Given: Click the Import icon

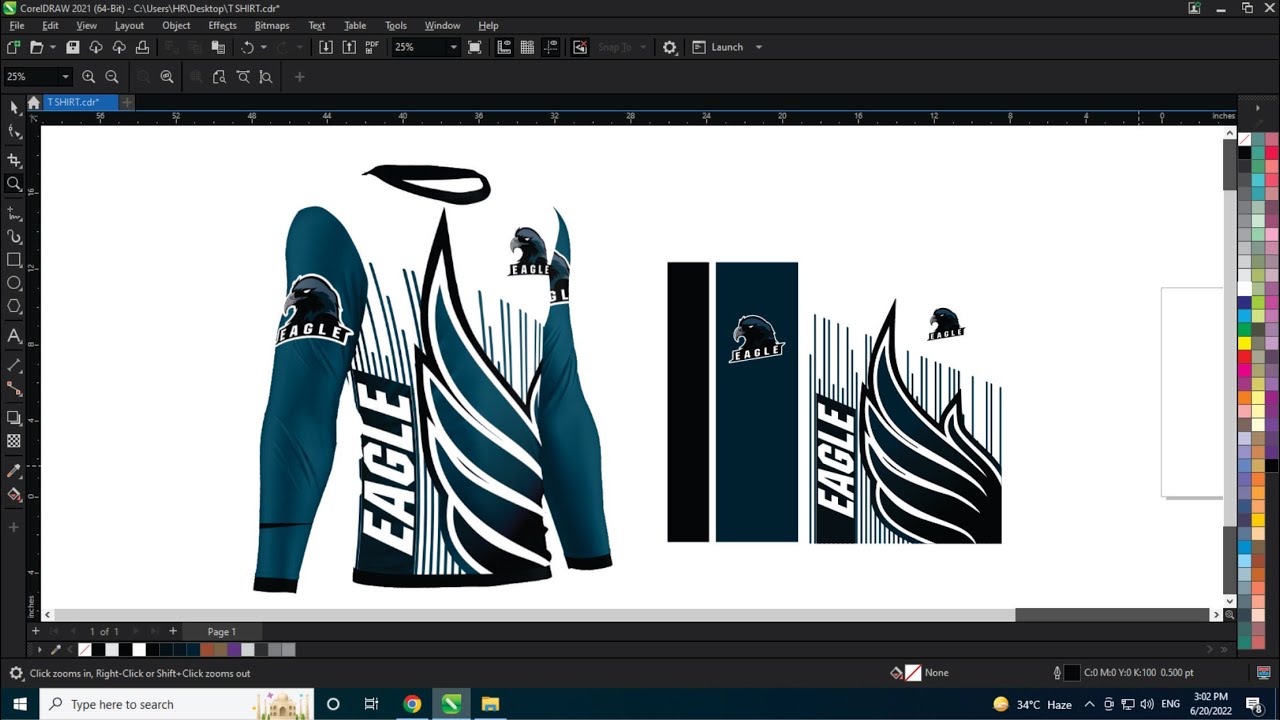Looking at the screenshot, I should 326,47.
